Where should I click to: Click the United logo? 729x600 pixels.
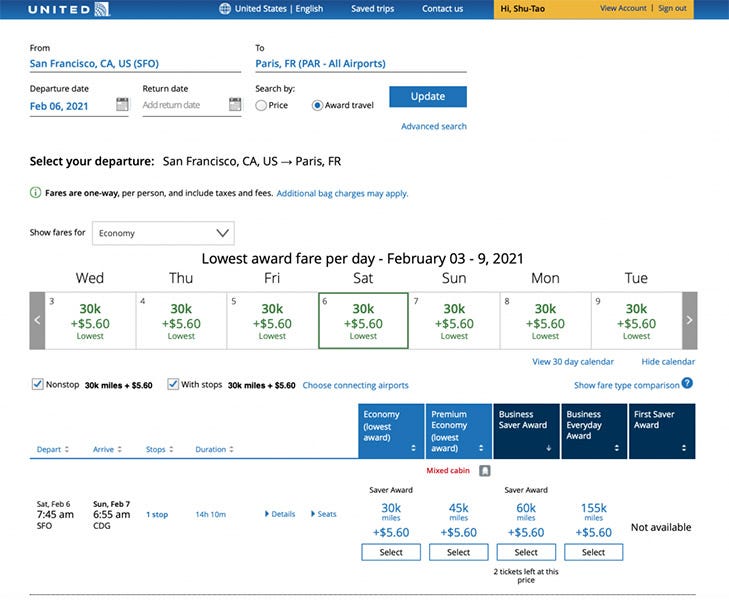(69, 9)
